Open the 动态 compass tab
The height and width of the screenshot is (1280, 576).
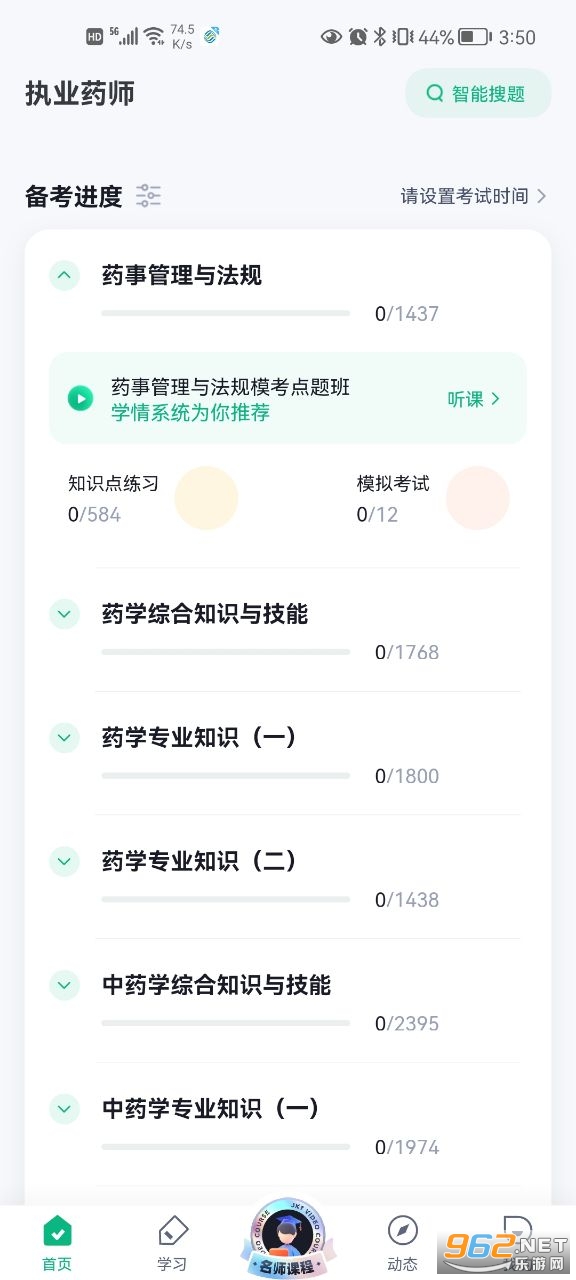[403, 1243]
